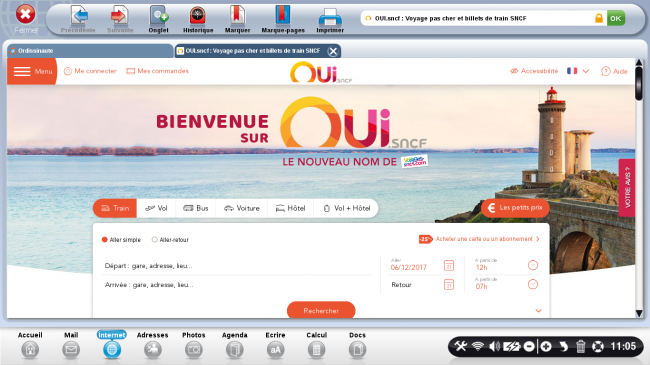Click the padlock security icon
This screenshot has height=365, width=650.
599,18
